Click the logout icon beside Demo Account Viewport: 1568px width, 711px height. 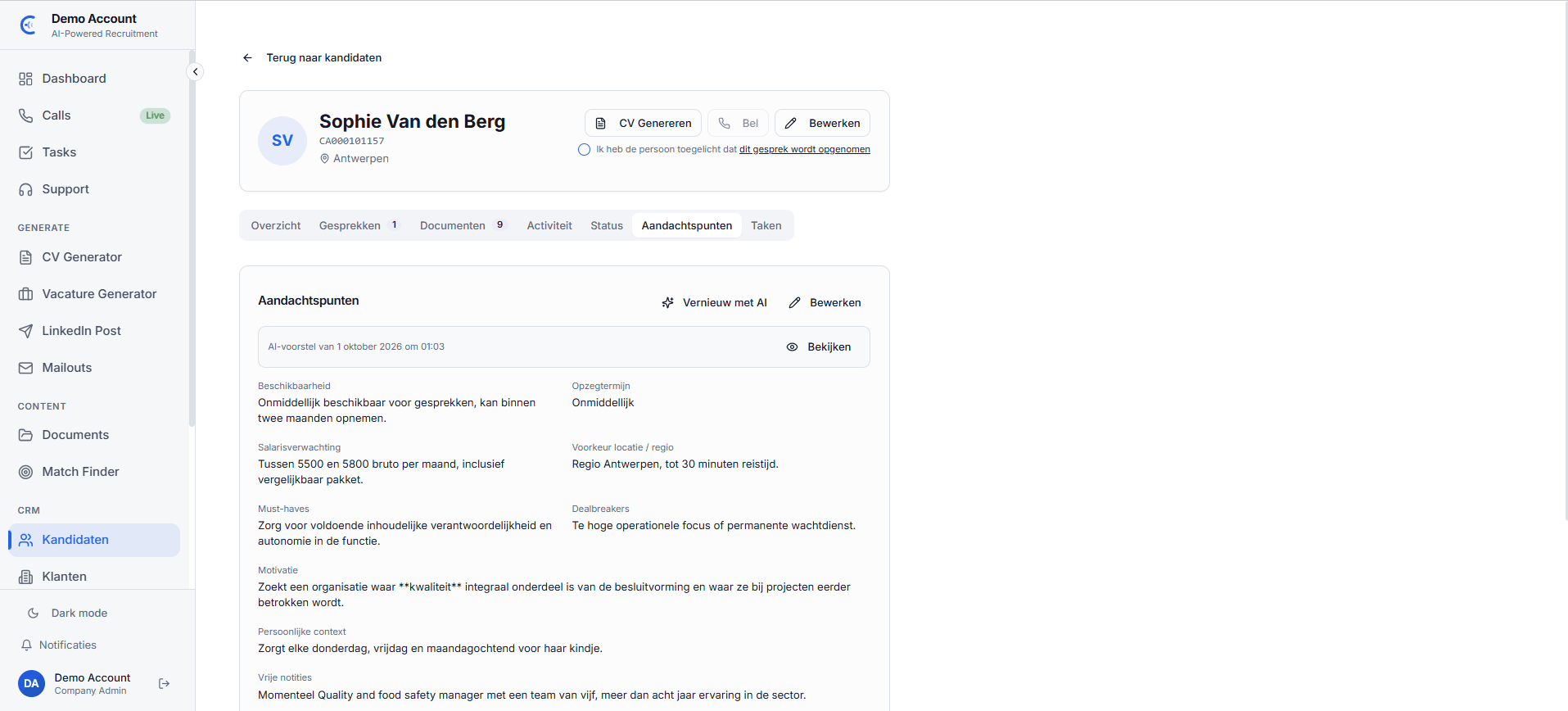164,683
